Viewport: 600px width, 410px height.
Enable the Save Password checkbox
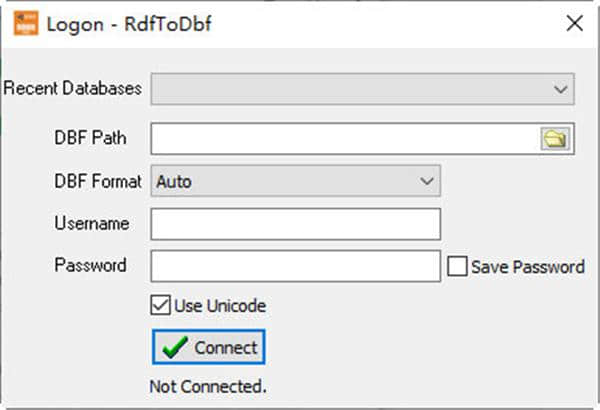click(x=457, y=267)
